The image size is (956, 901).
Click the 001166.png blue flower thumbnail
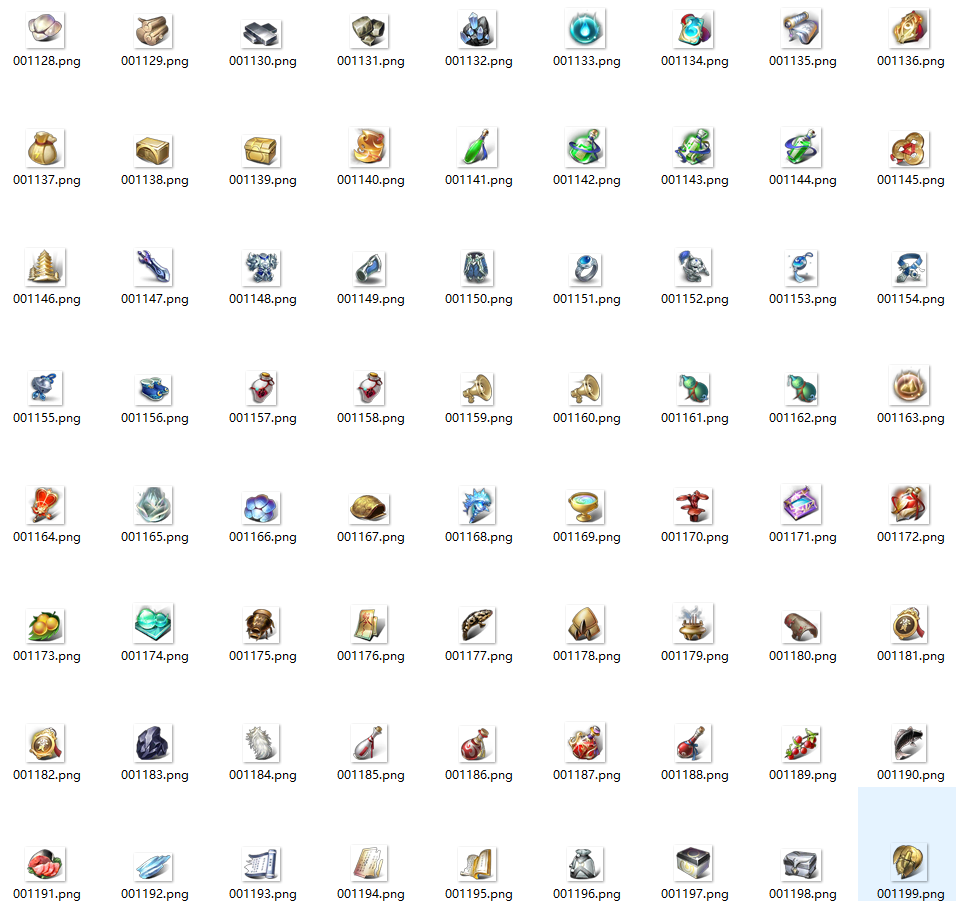coord(262,507)
